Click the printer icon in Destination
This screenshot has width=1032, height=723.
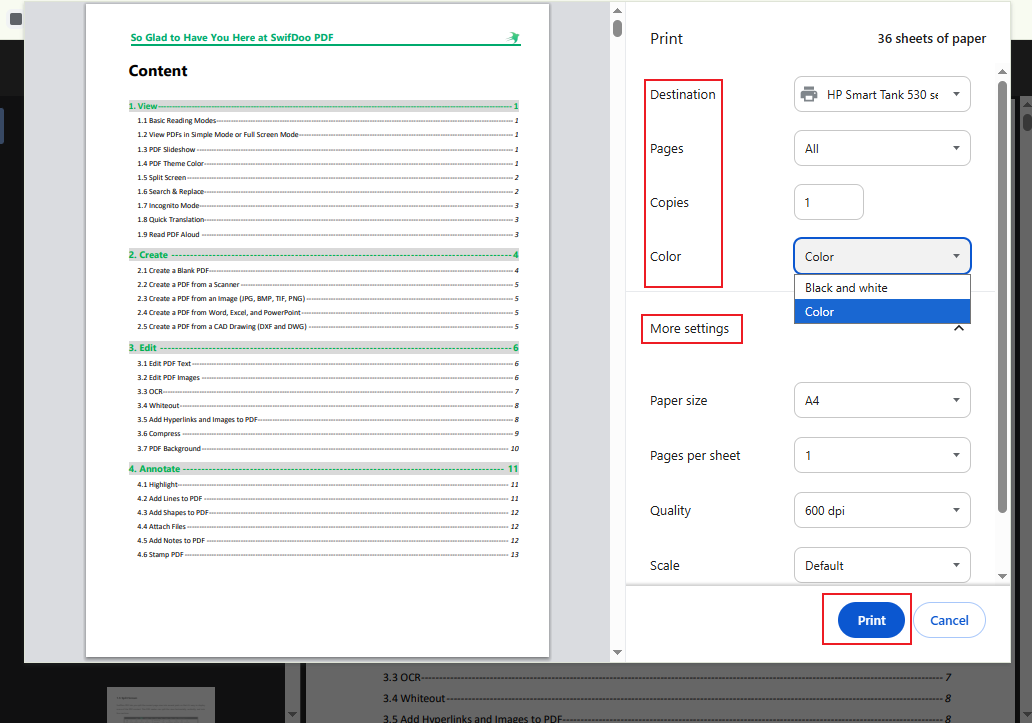[809, 94]
